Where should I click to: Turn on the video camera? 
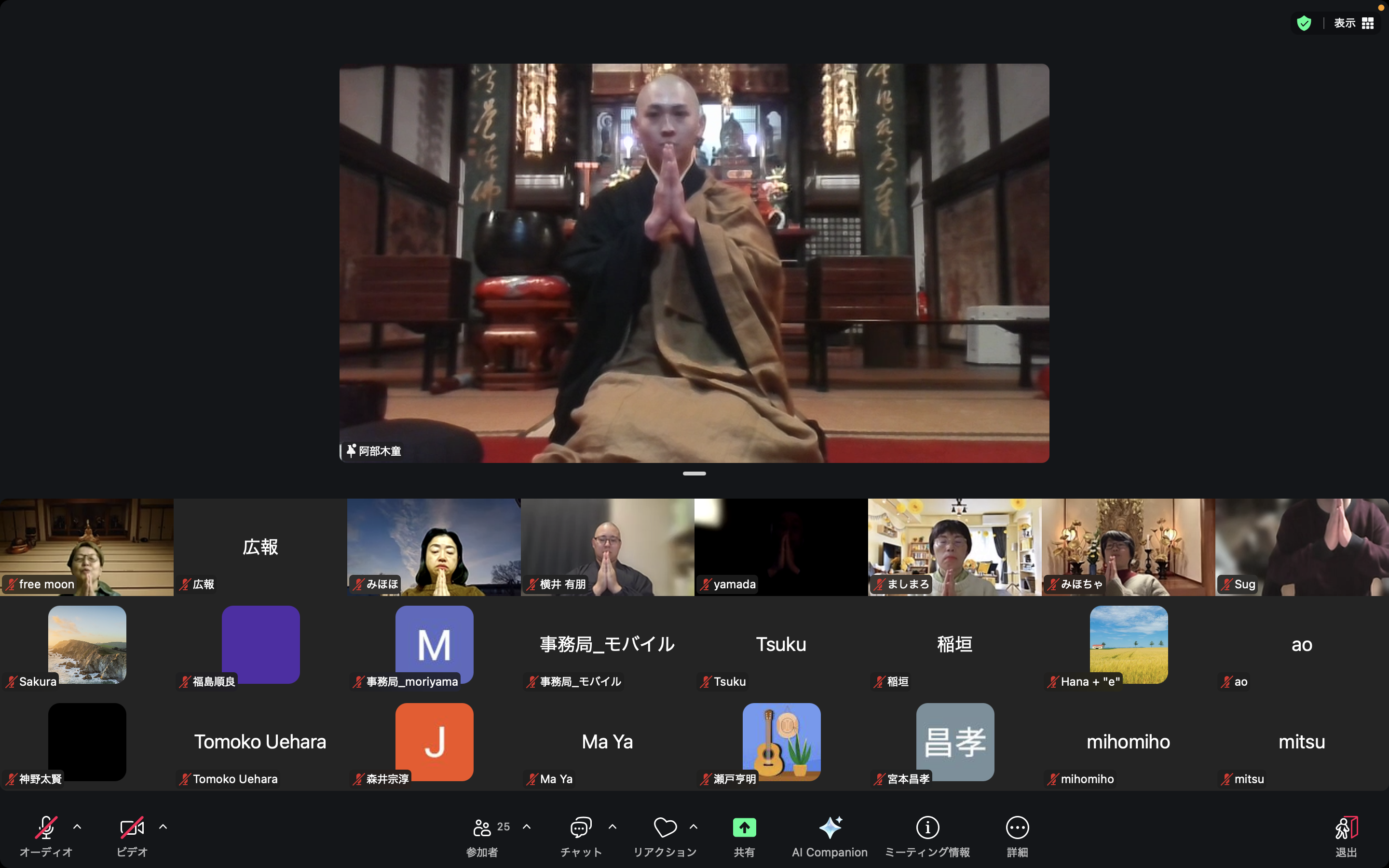132,827
